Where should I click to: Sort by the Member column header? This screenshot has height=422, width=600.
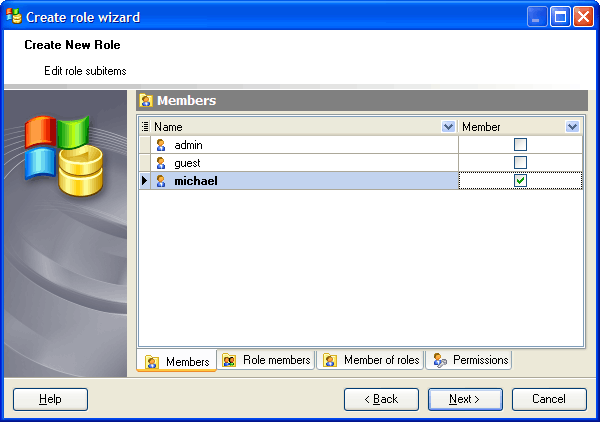(520, 127)
